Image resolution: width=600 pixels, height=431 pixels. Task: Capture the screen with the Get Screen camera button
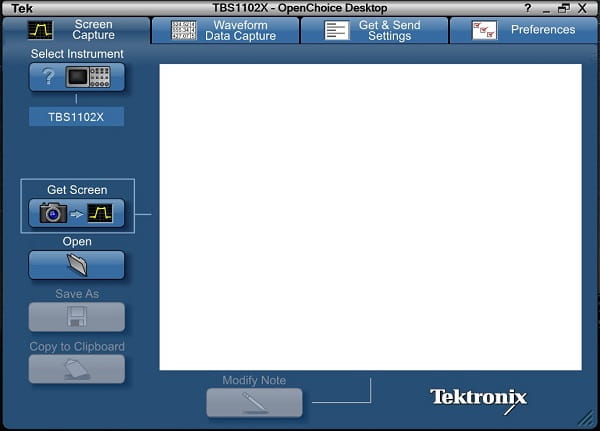[x=77, y=213]
